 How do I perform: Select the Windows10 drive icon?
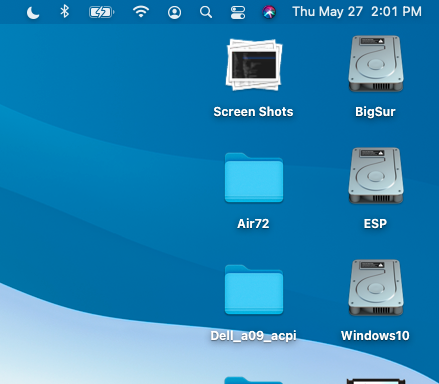pyautogui.click(x=376, y=288)
